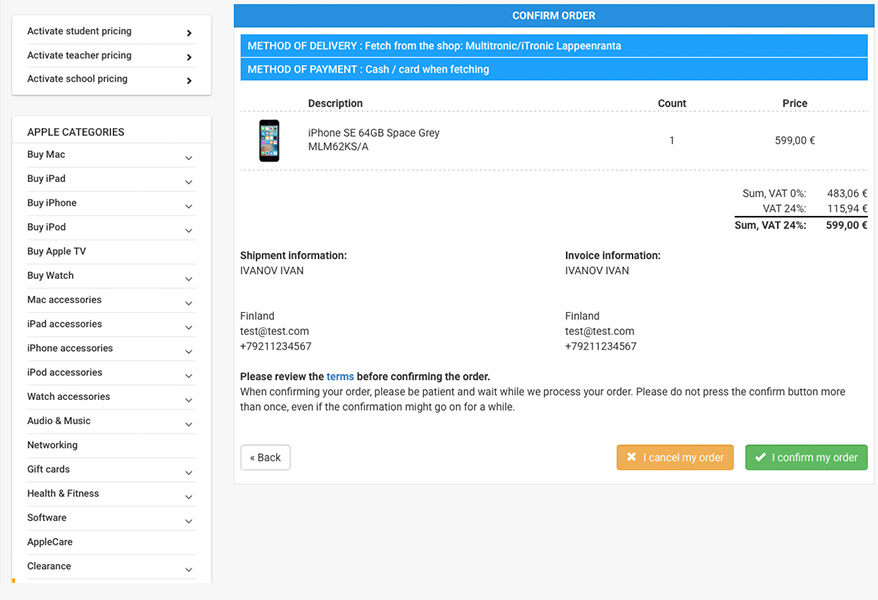Screen dimensions: 878x600
Task: Confirm the order with green button
Action: pyautogui.click(x=806, y=457)
